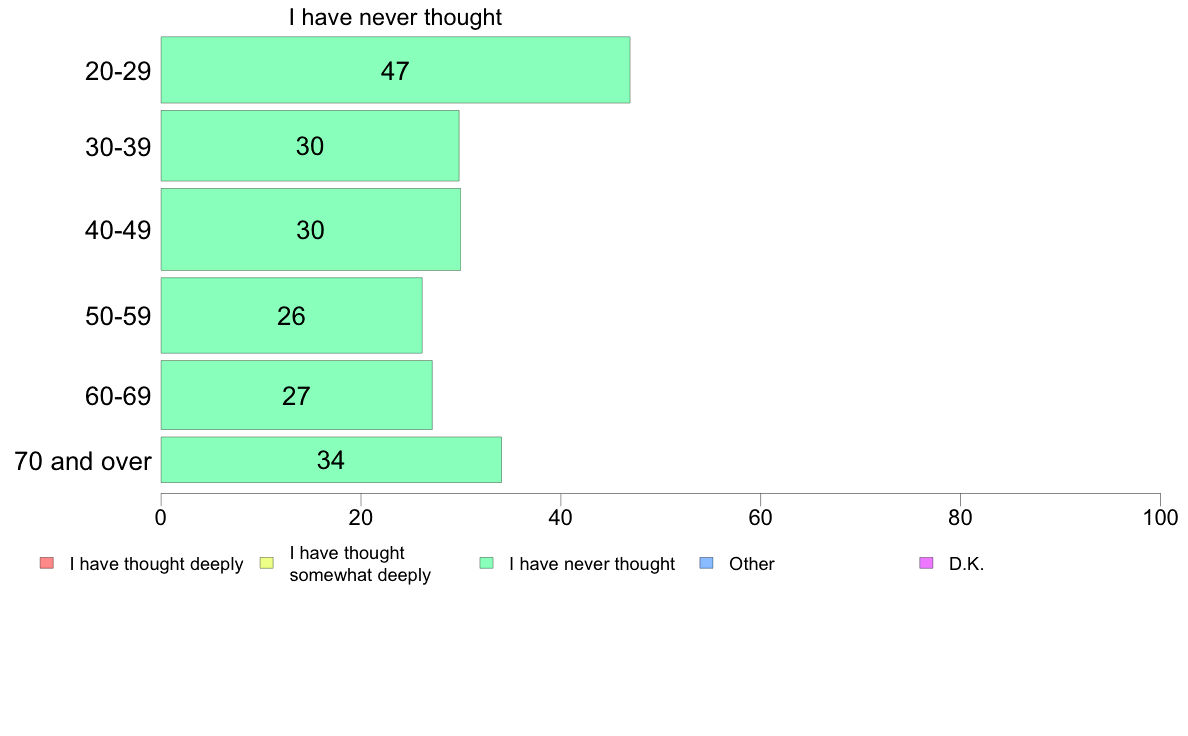Select the 40-49 age group bar
1188x736 pixels.
[x=311, y=230]
